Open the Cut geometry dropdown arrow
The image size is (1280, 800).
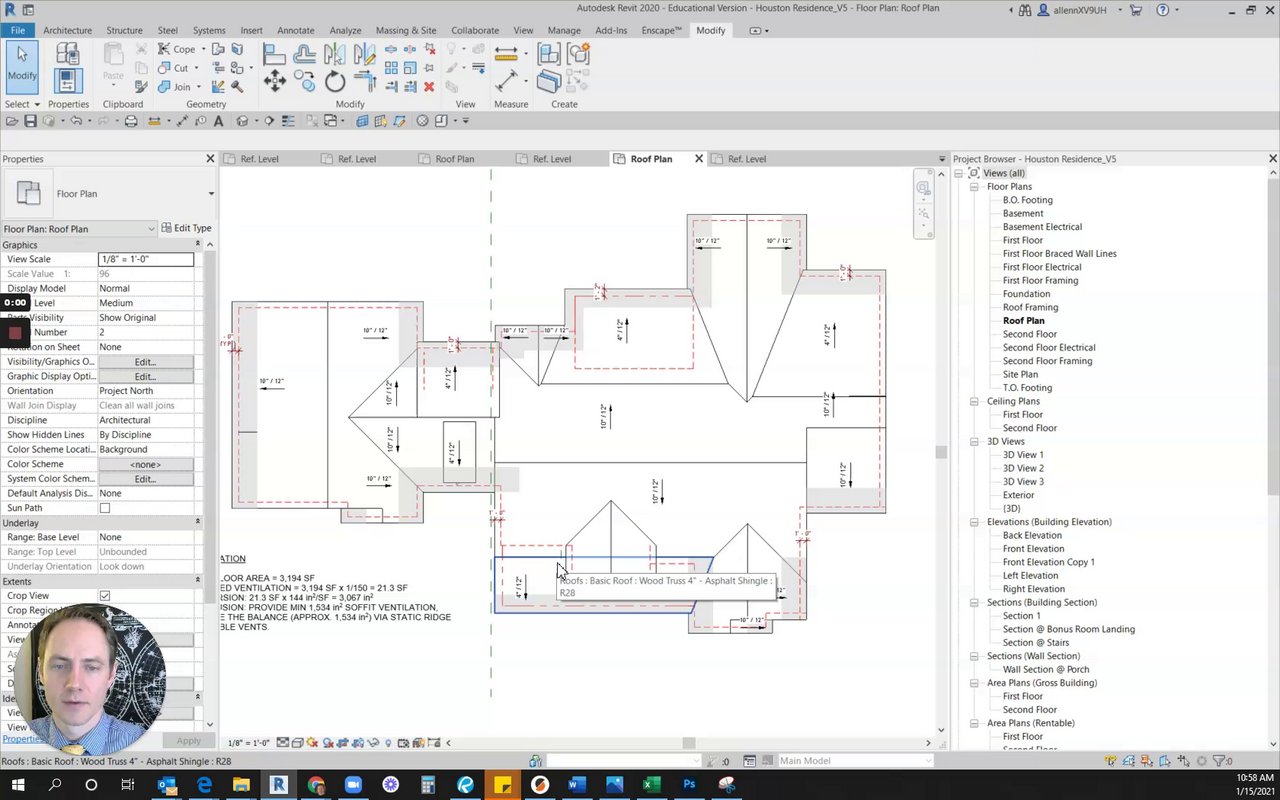194,68
